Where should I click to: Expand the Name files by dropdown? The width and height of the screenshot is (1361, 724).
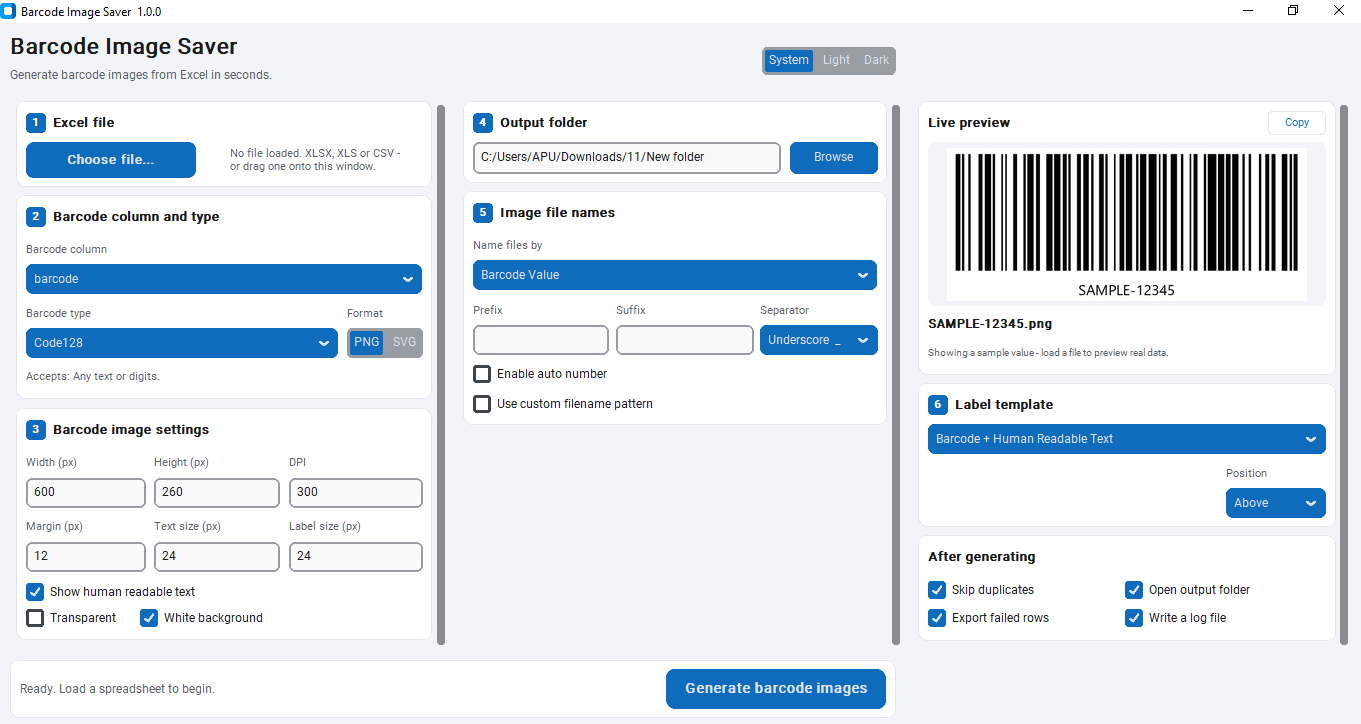click(x=675, y=275)
